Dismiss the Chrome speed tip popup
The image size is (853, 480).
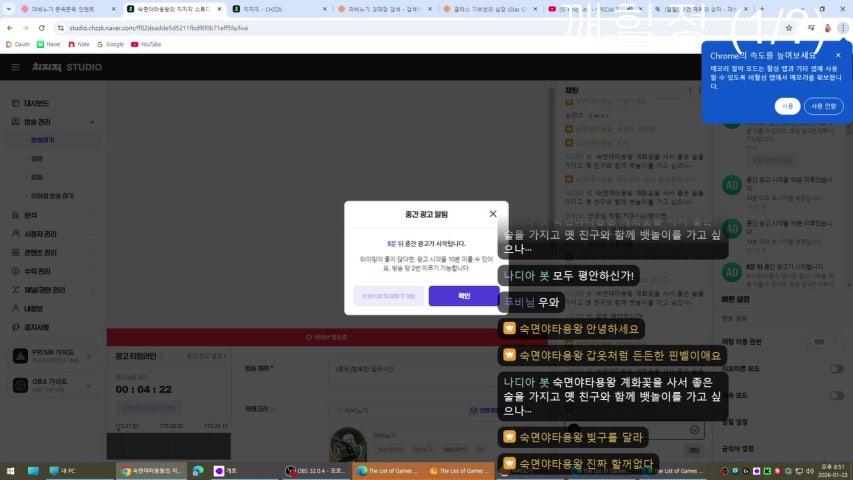pyautogui.click(x=838, y=55)
